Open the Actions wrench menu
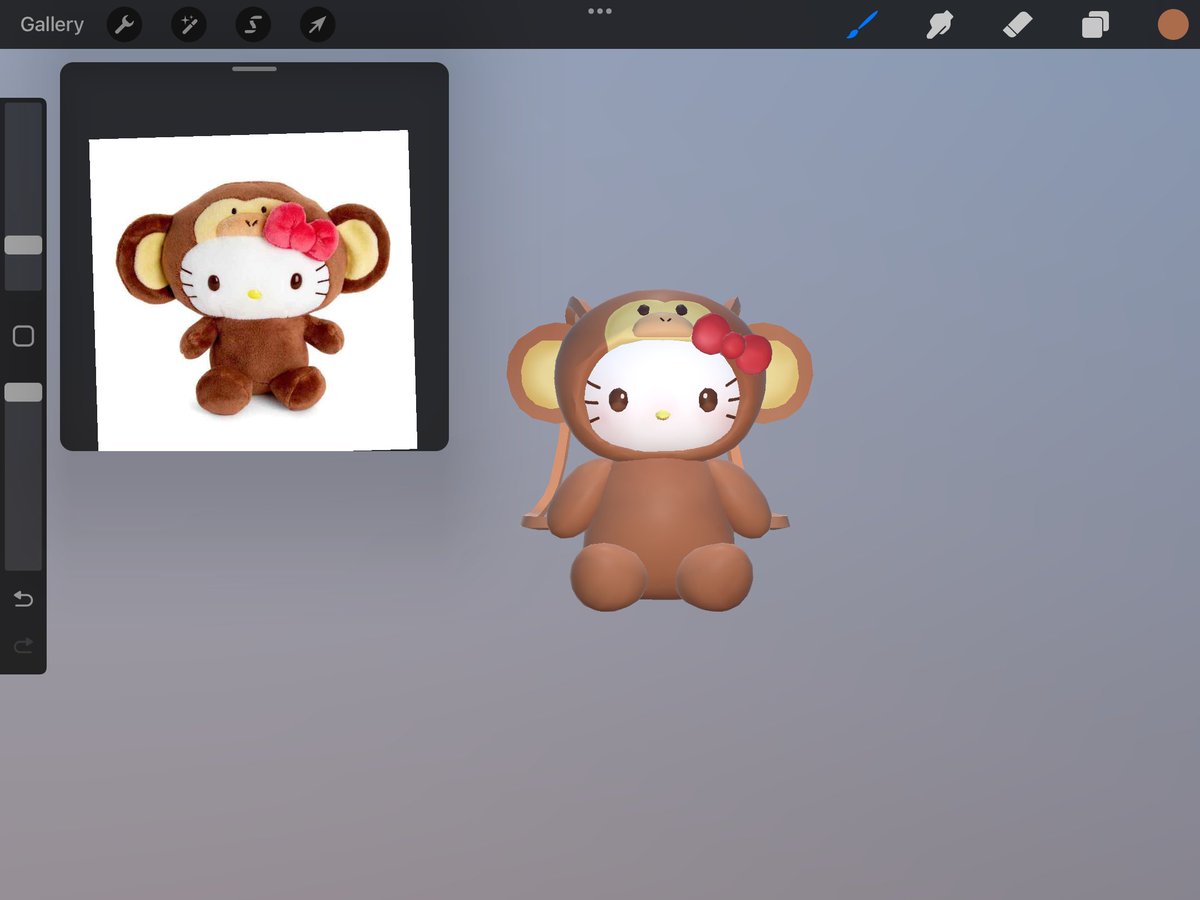The height and width of the screenshot is (900, 1200). [x=125, y=25]
